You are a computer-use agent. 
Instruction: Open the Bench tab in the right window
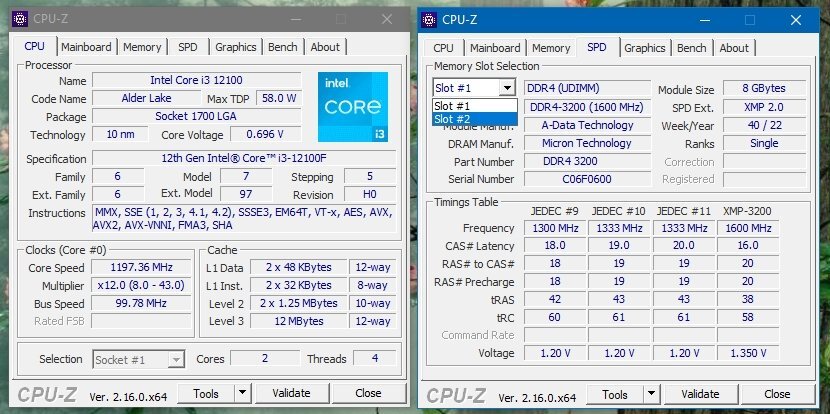691,48
